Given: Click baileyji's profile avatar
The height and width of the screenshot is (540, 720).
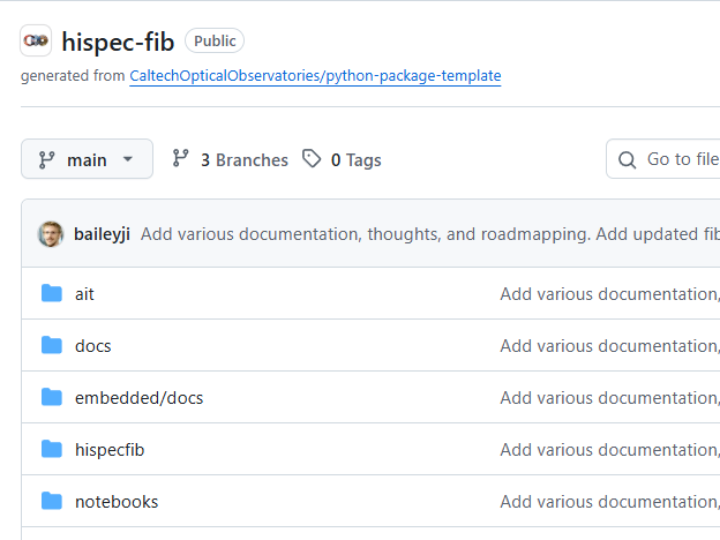Looking at the screenshot, I should pyautogui.click(x=51, y=234).
